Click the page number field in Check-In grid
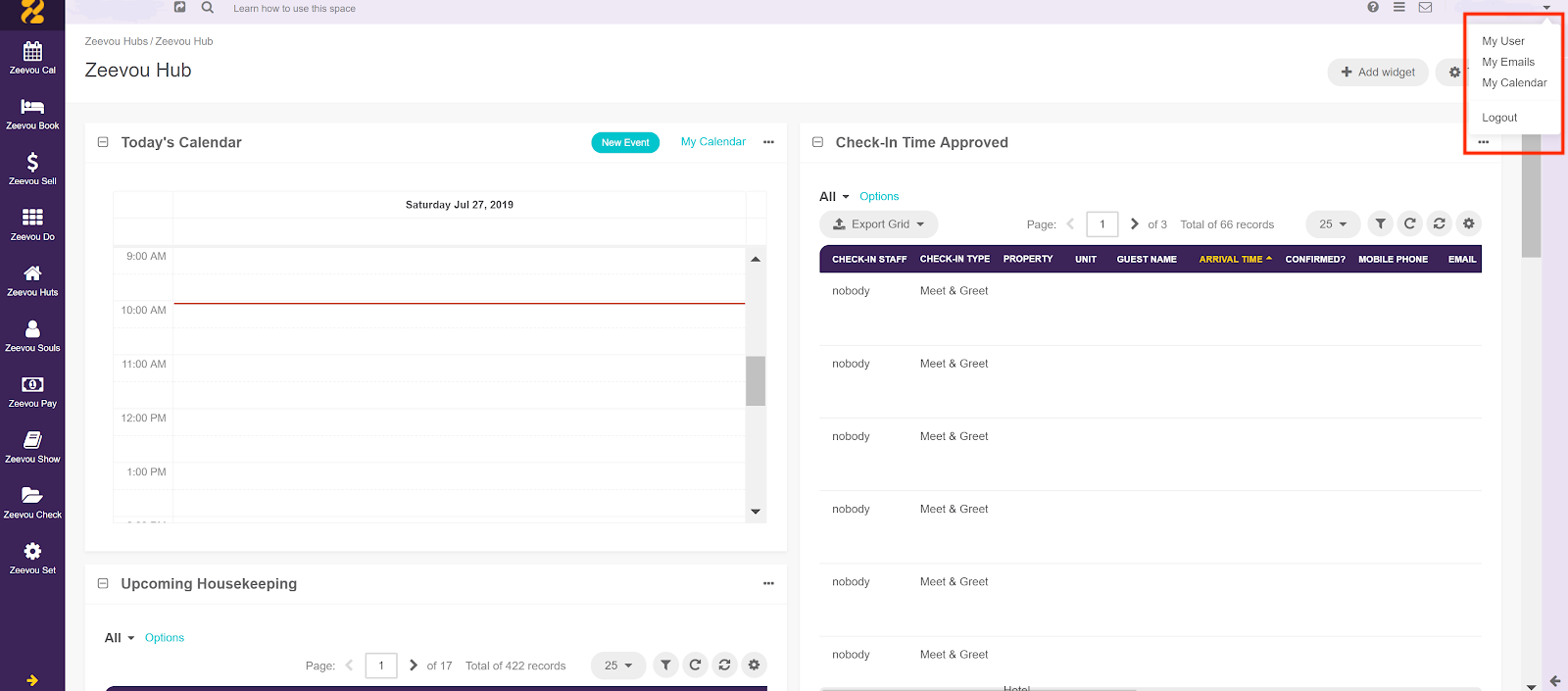This screenshot has width=1568, height=691. coord(1102,223)
